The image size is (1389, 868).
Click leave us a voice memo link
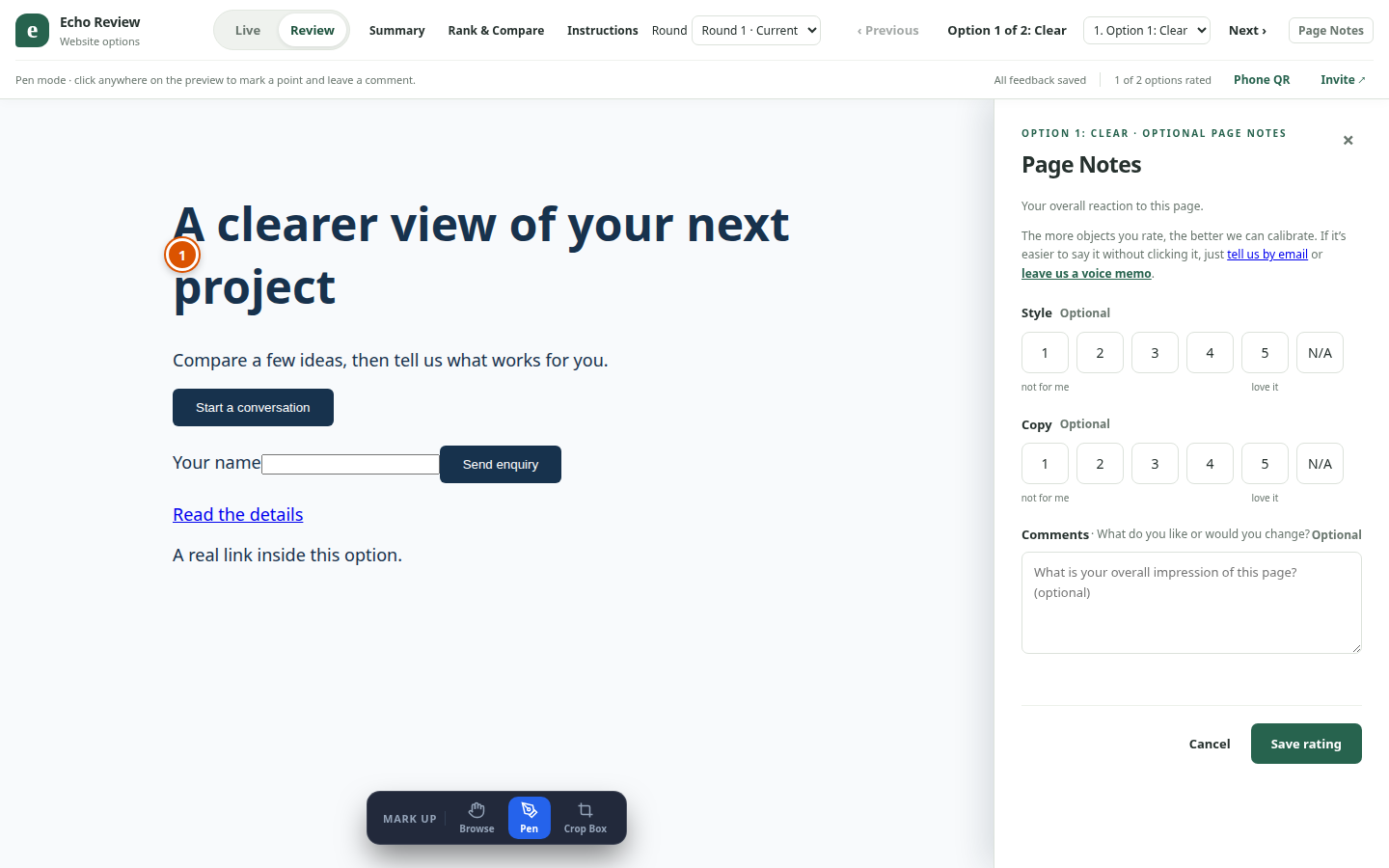tap(1086, 274)
